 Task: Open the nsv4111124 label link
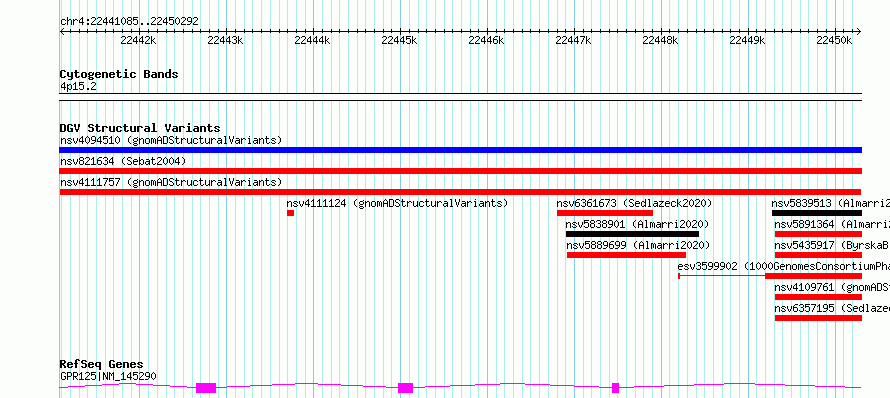(x=397, y=203)
